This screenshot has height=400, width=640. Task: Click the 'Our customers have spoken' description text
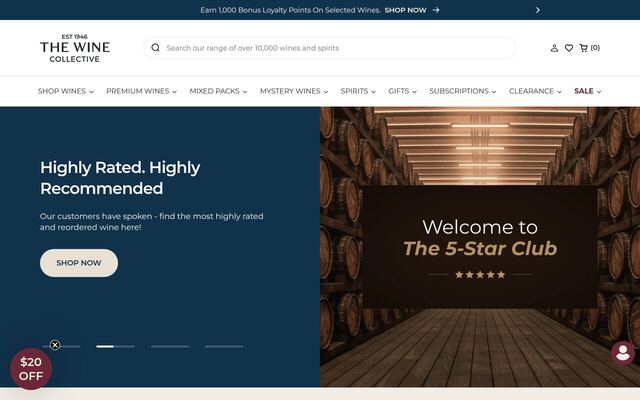coord(151,222)
